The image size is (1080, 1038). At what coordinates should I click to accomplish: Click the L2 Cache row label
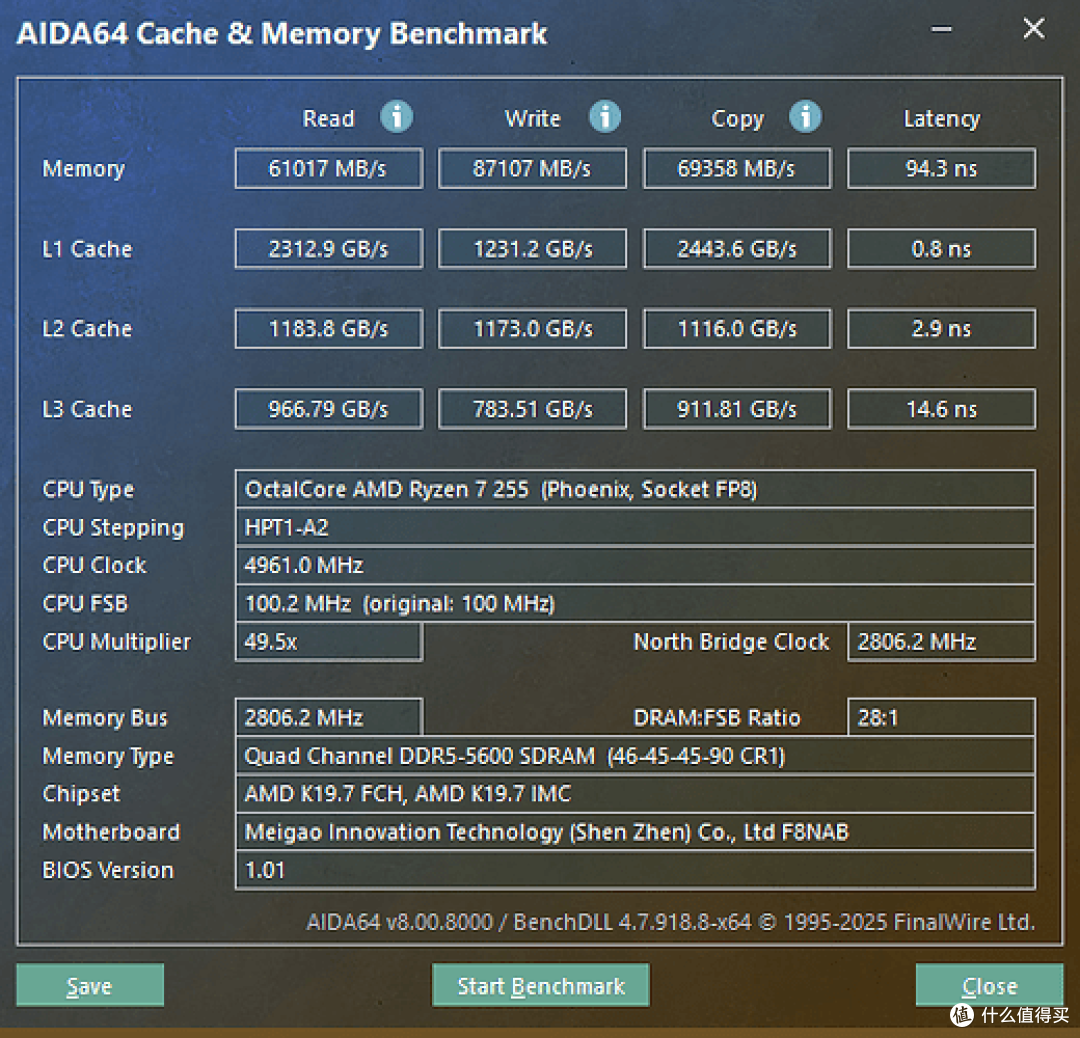coord(87,329)
